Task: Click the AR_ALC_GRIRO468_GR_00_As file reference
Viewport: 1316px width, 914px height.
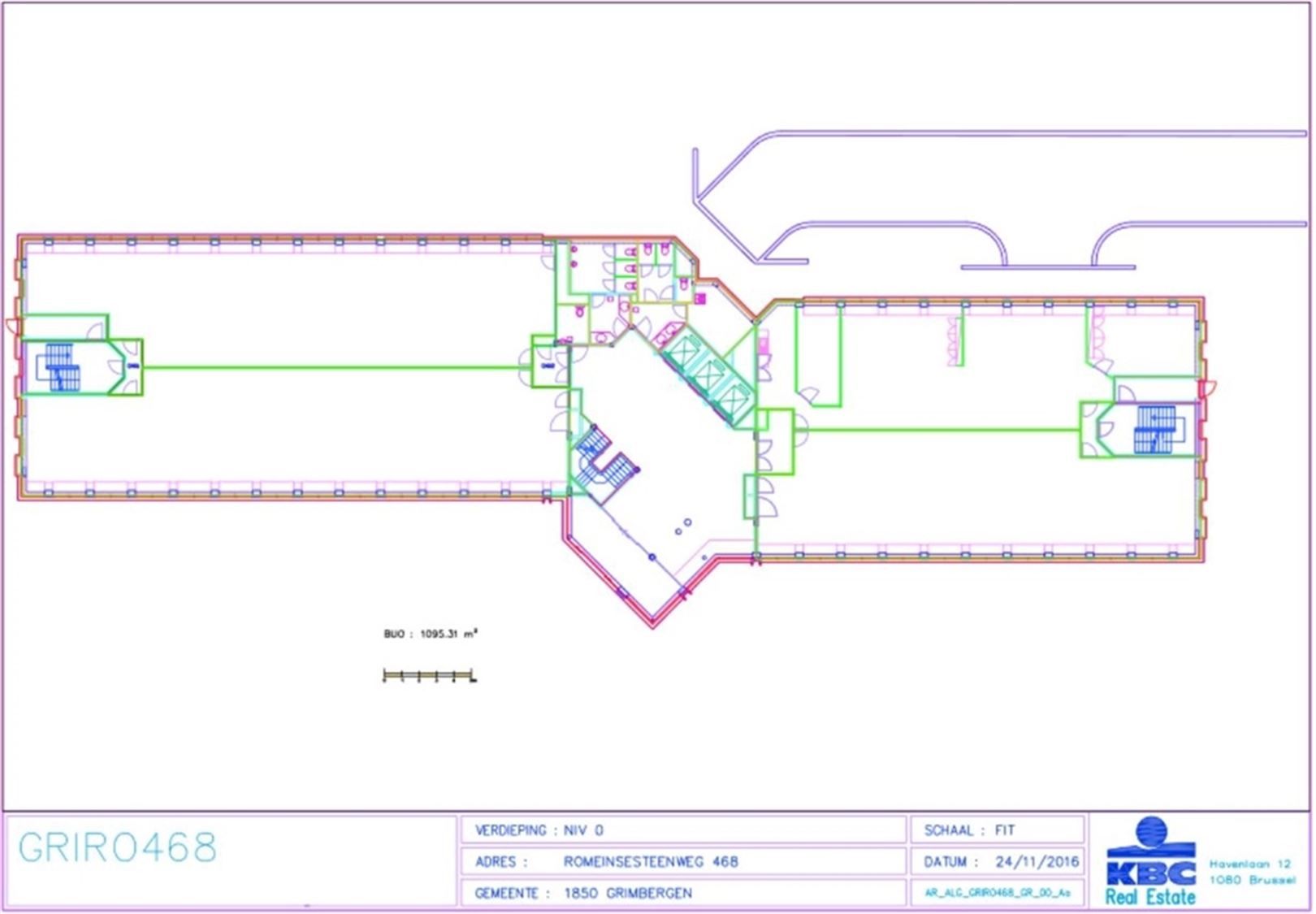Action: point(997,893)
